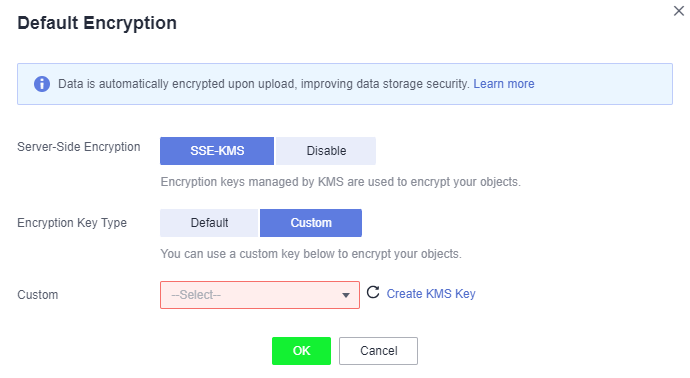Select SSE-KMS server-side encryption
The image size is (690, 378).
(217, 151)
